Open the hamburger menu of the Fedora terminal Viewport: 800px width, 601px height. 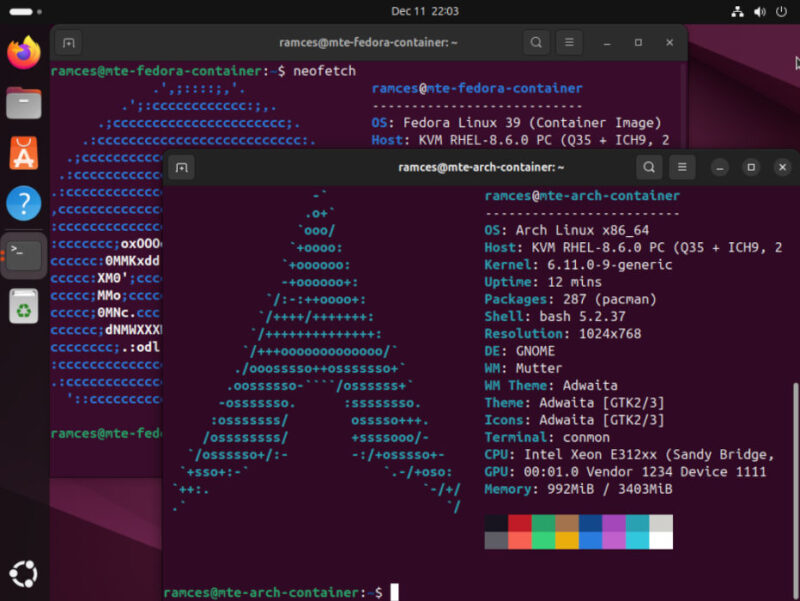[x=568, y=43]
